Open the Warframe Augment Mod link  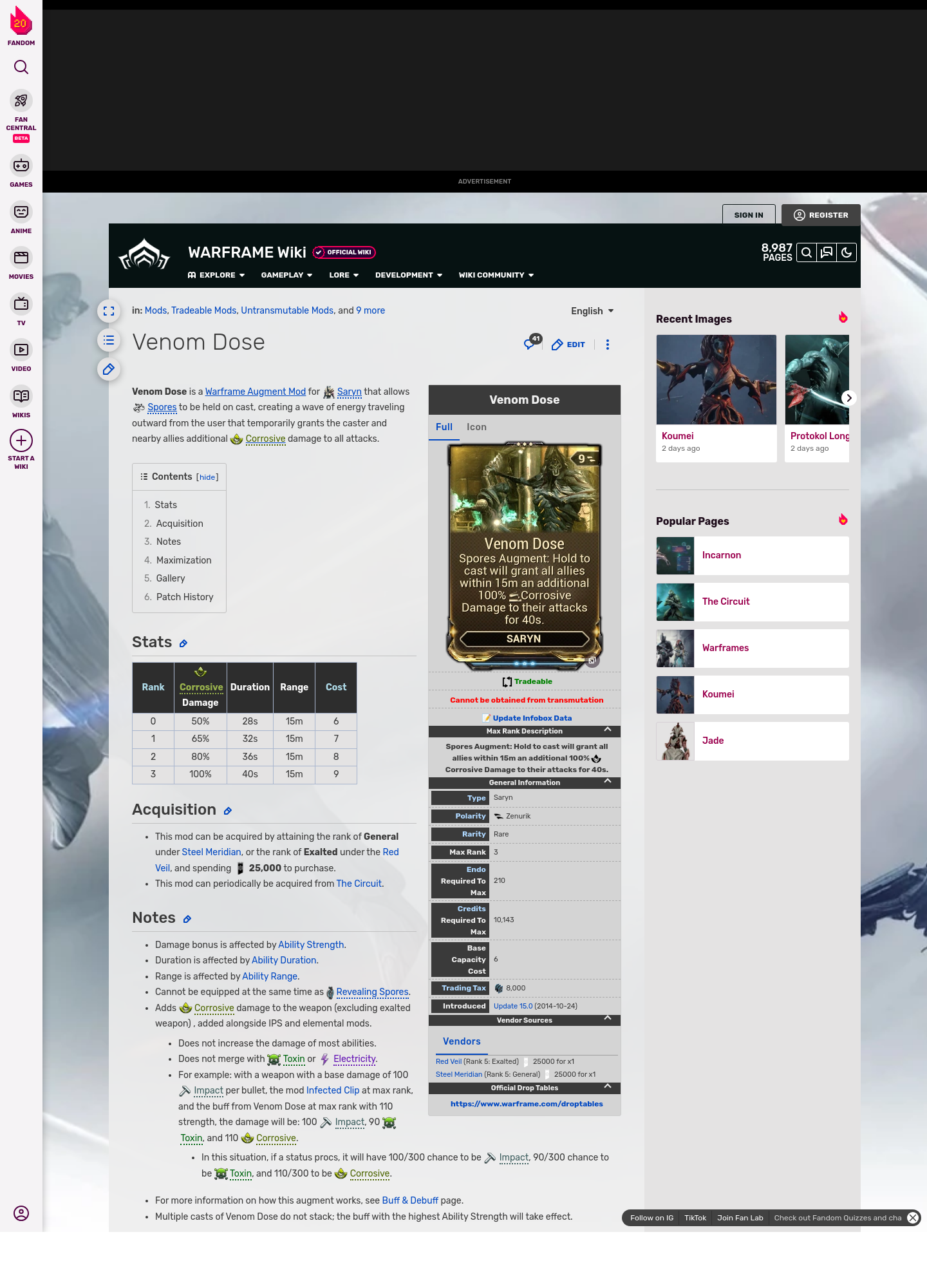tap(255, 392)
